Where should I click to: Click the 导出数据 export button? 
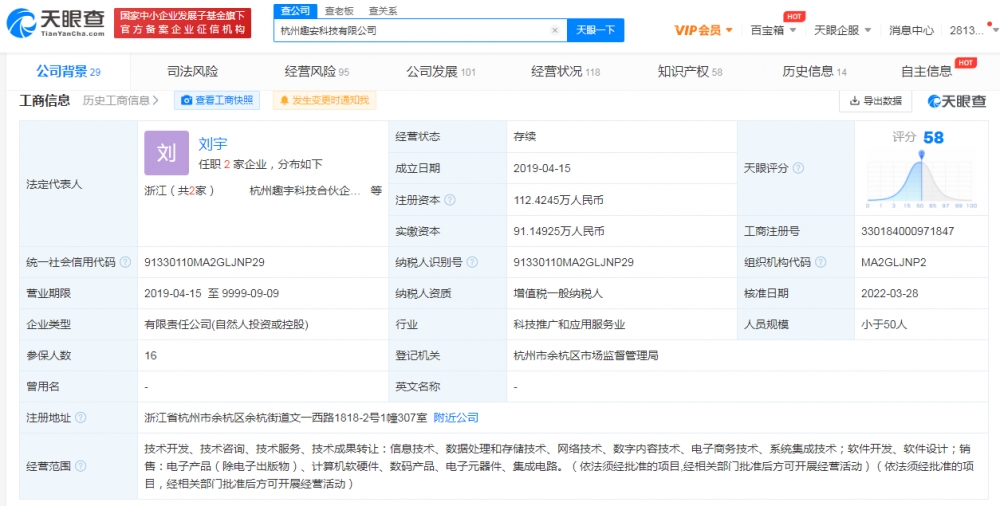pos(875,101)
